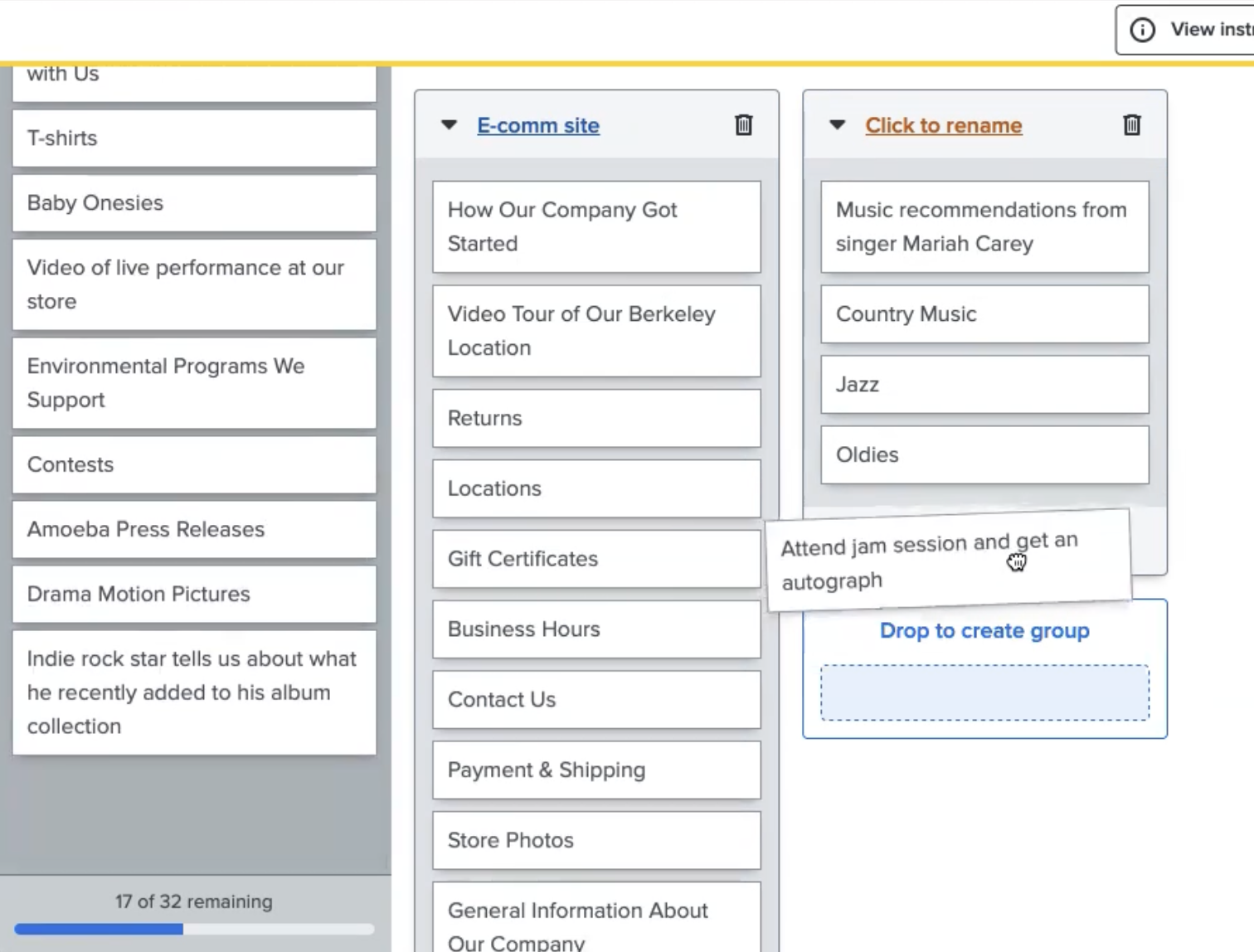
Task: Collapse the Click to rename group
Action: [x=837, y=125]
